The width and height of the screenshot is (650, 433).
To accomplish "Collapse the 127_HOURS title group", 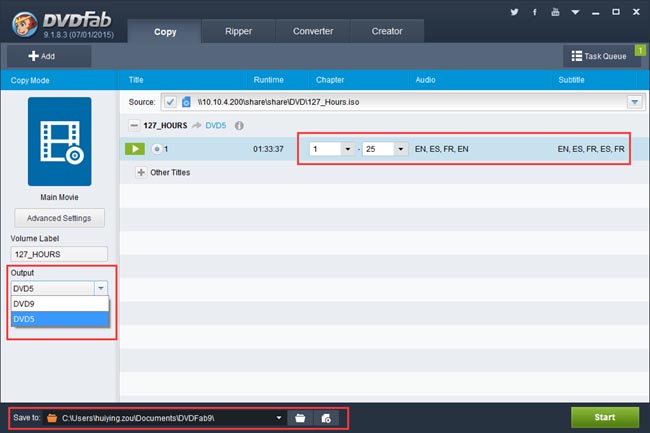I will (134, 125).
